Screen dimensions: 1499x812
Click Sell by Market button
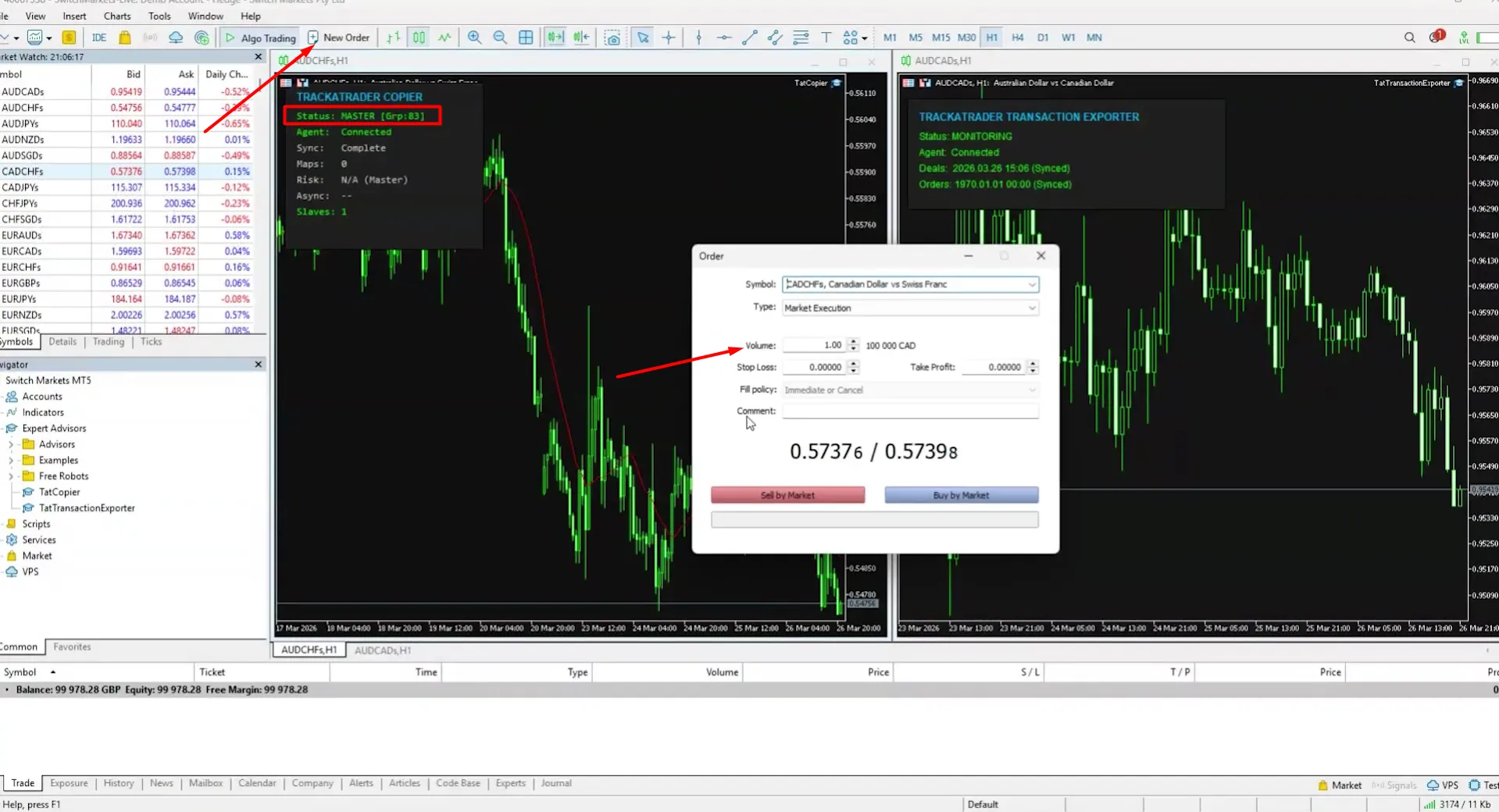click(787, 495)
